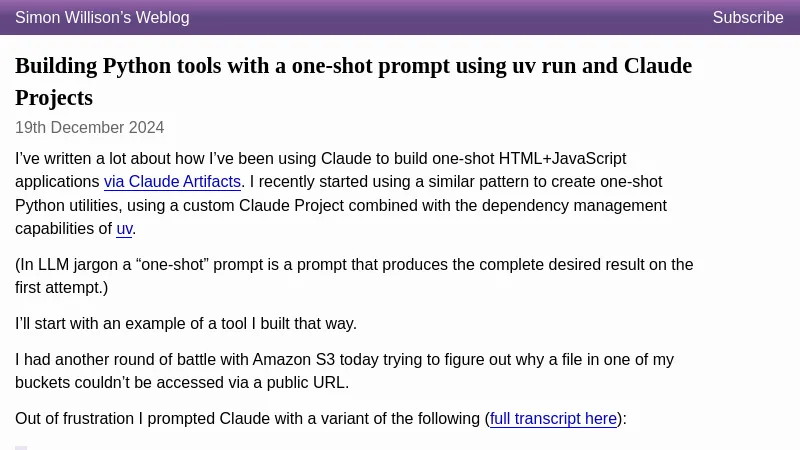This screenshot has width=800, height=450.
Task: Click the empty purple header bar area
Action: [x=450, y=18]
